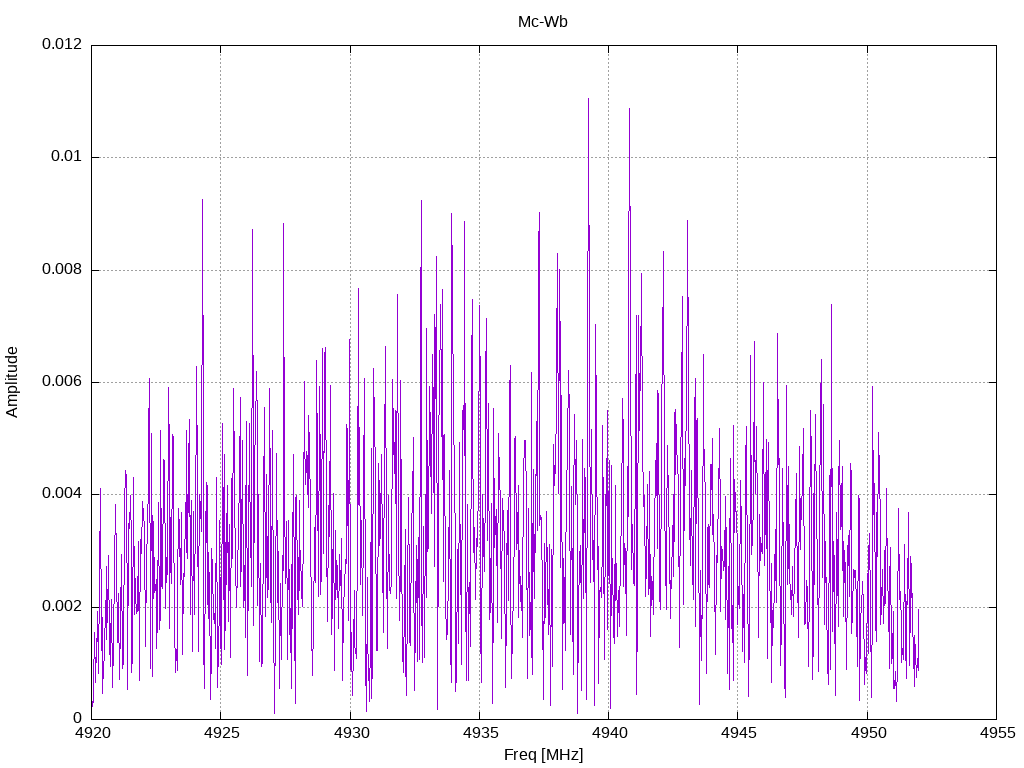Click the plot title Mc-Wb
This screenshot has width=1024, height=768.
coord(543,22)
